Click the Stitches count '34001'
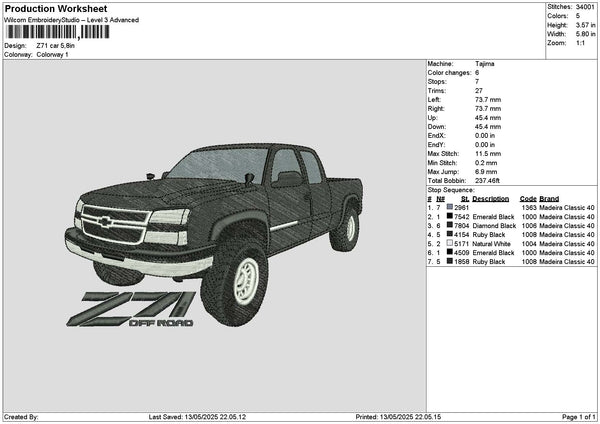 (x=585, y=7)
